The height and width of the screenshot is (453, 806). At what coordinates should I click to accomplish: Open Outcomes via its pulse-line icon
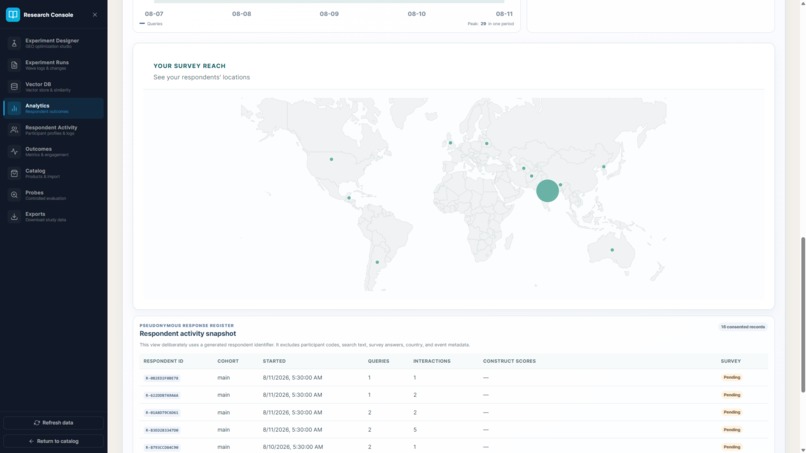tap(14, 152)
